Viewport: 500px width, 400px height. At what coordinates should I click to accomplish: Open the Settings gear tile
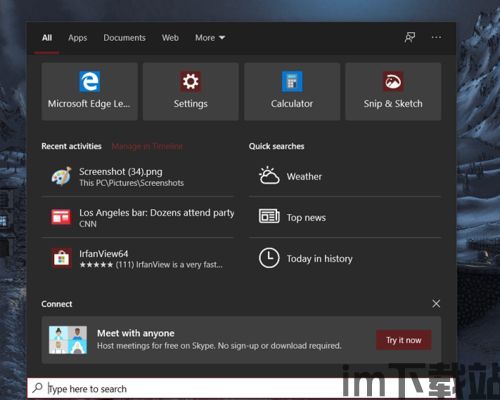pos(191,91)
